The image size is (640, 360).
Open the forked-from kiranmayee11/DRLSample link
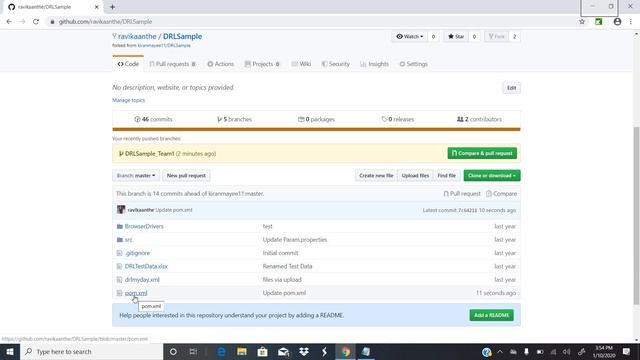[164, 45]
